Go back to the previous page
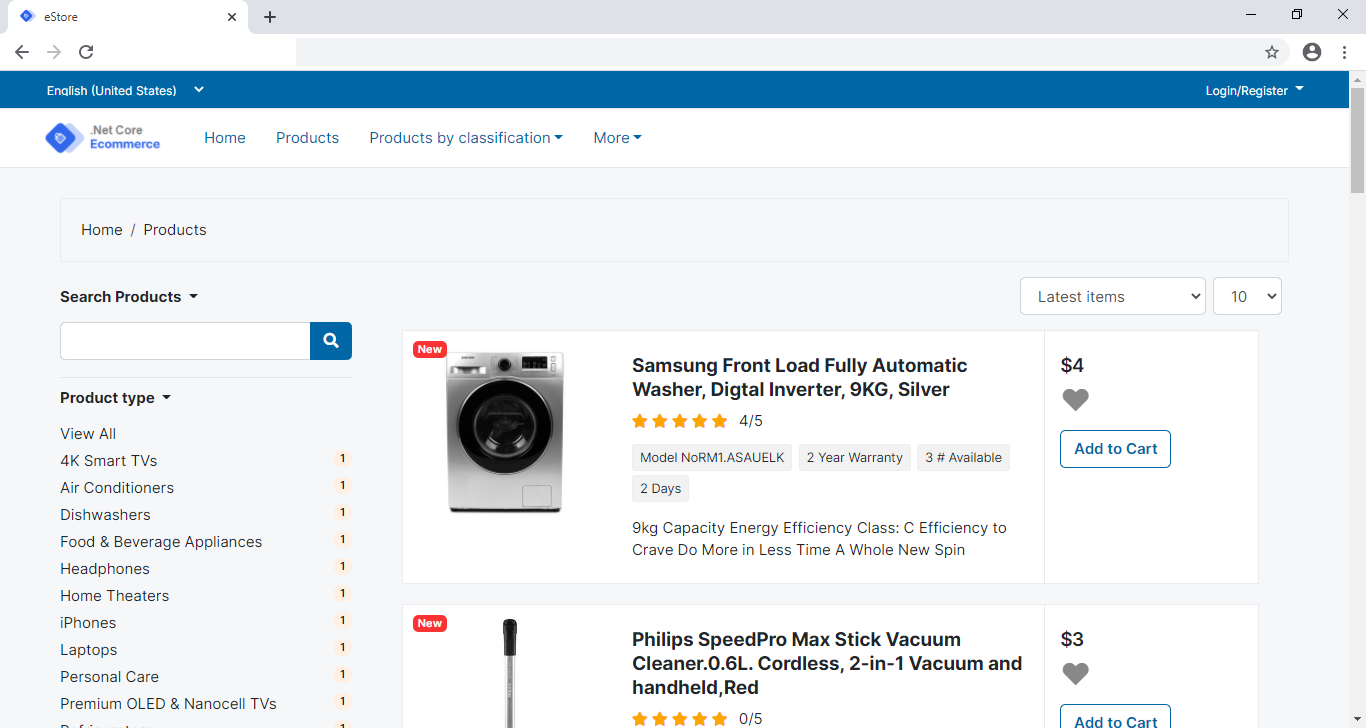The width and height of the screenshot is (1366, 728). point(22,52)
